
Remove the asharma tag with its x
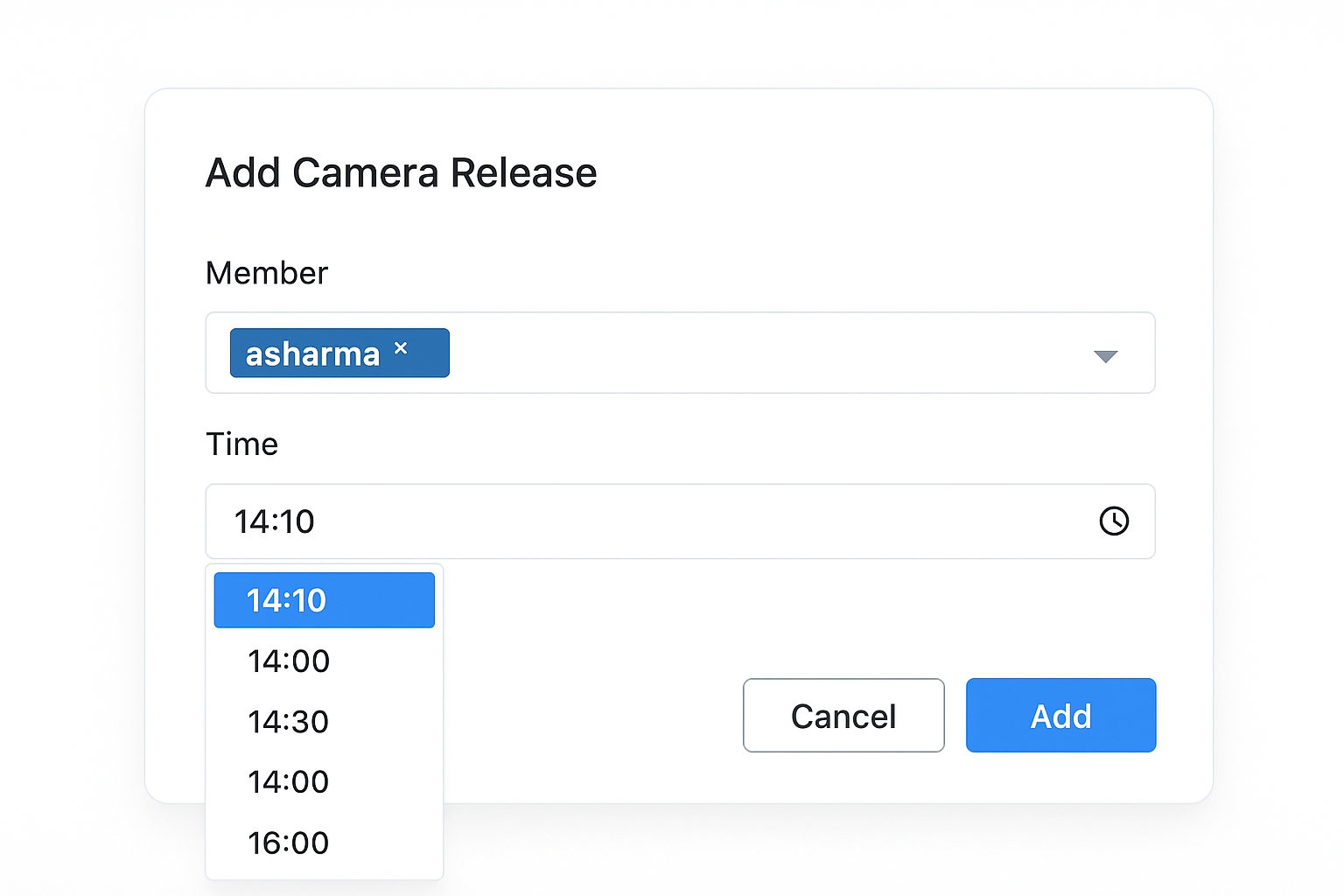(401, 348)
